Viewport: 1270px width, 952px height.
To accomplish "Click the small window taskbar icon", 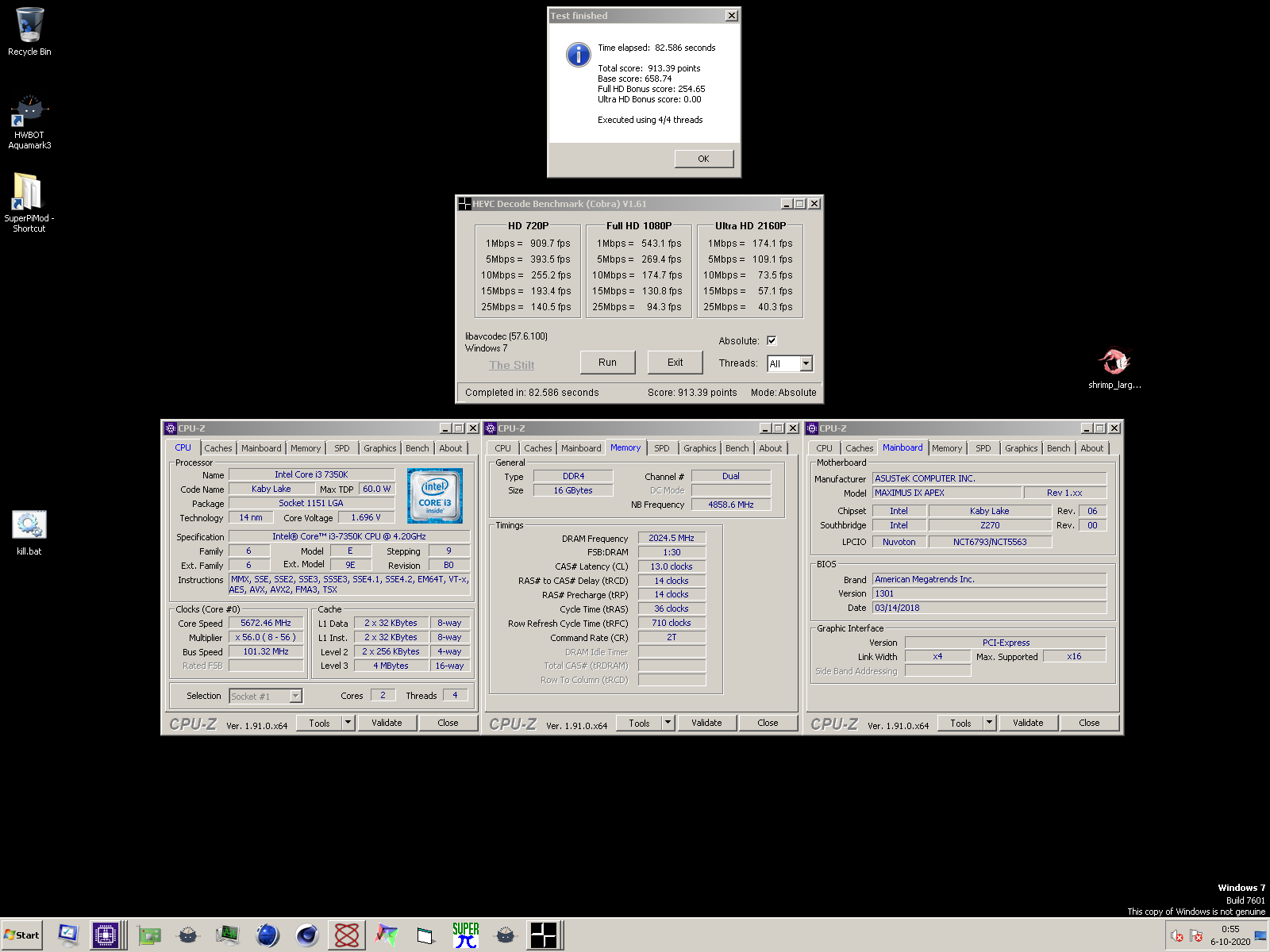I will (x=426, y=935).
